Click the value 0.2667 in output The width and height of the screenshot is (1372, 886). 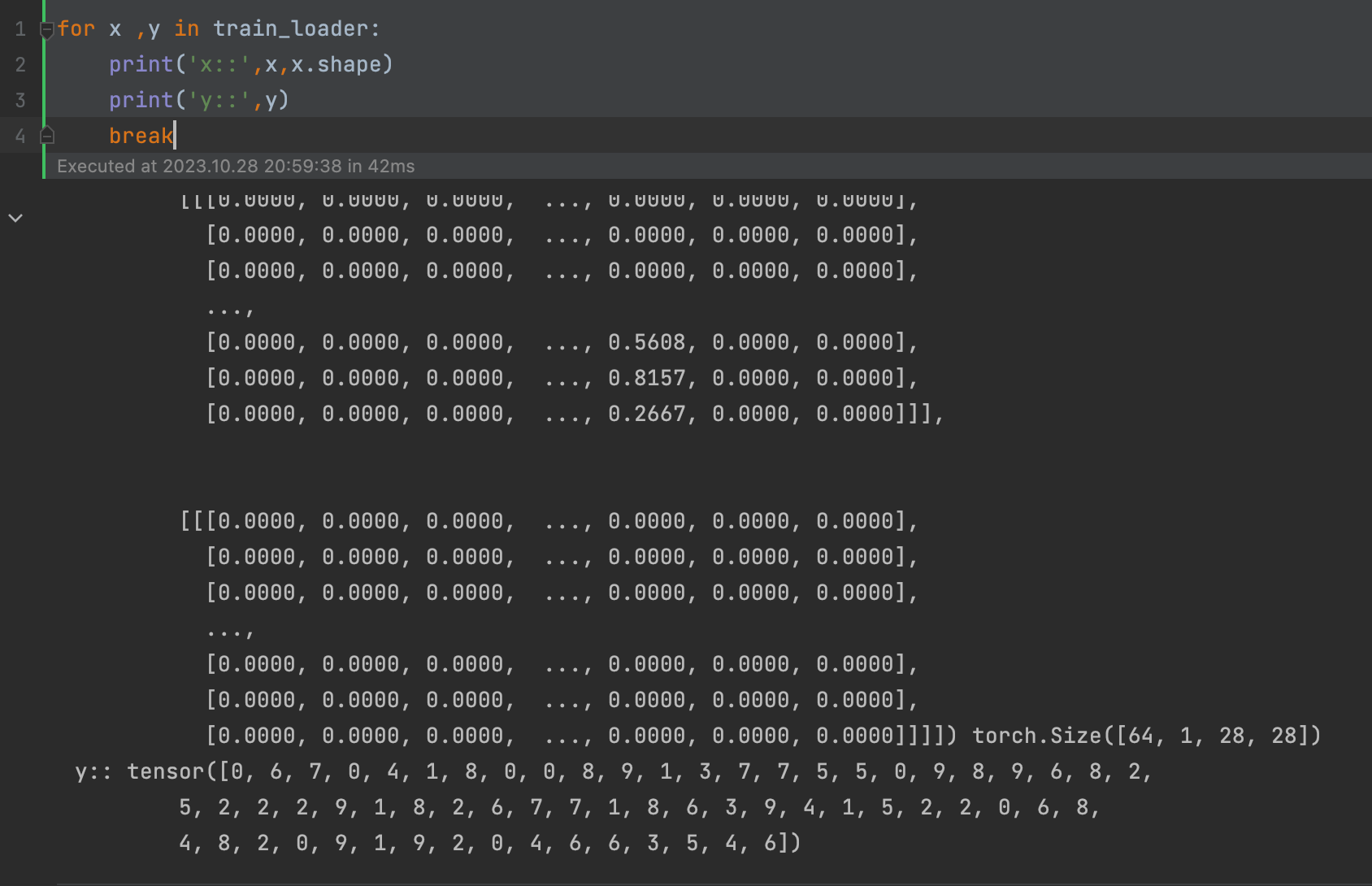(x=646, y=414)
